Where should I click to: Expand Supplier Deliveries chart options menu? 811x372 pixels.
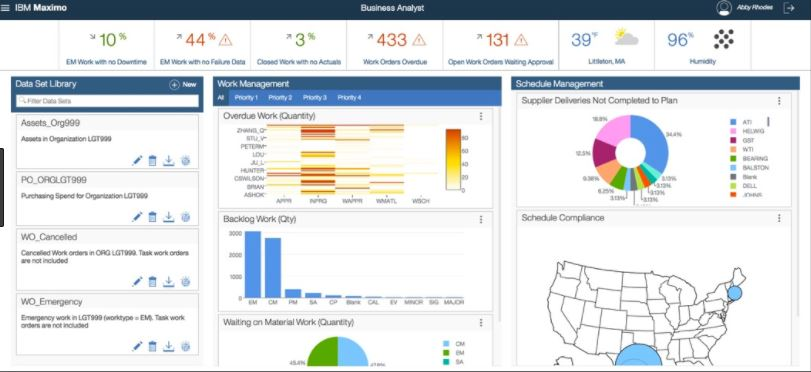pyautogui.click(x=779, y=101)
